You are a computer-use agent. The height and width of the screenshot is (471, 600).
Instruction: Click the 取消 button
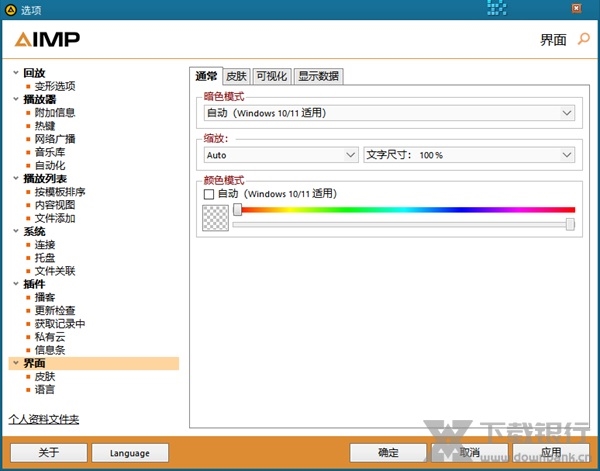point(470,453)
